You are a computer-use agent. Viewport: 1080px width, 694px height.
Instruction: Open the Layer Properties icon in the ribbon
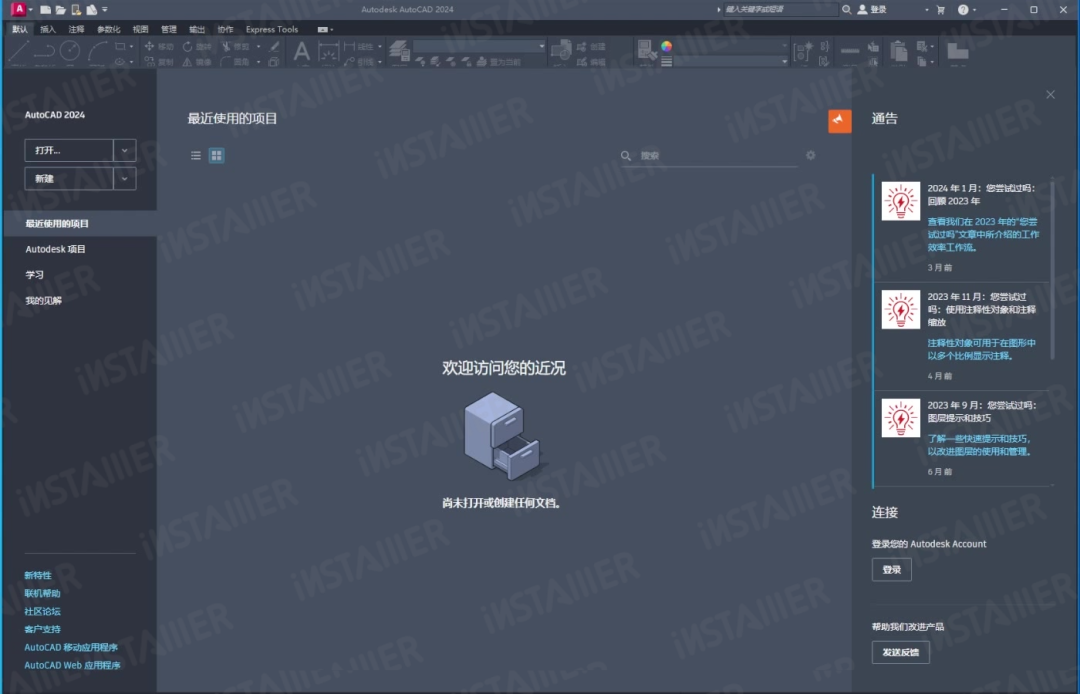pos(399,51)
